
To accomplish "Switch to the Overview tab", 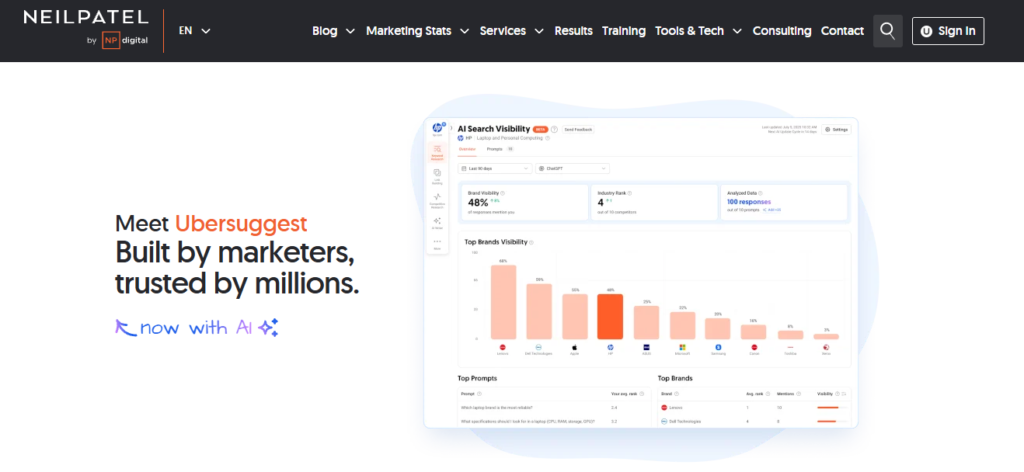I will click(x=467, y=149).
